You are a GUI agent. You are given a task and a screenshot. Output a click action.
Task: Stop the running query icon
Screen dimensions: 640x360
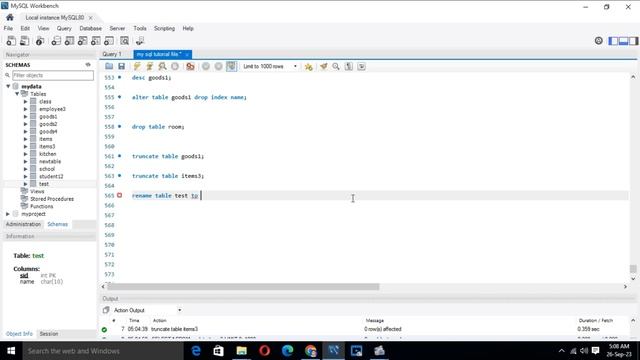pyautogui.click(x=175, y=66)
